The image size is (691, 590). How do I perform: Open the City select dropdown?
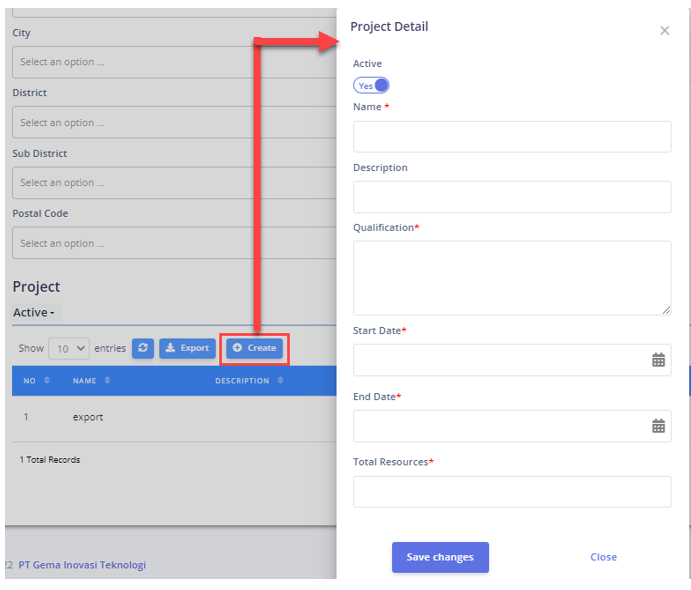click(x=174, y=62)
